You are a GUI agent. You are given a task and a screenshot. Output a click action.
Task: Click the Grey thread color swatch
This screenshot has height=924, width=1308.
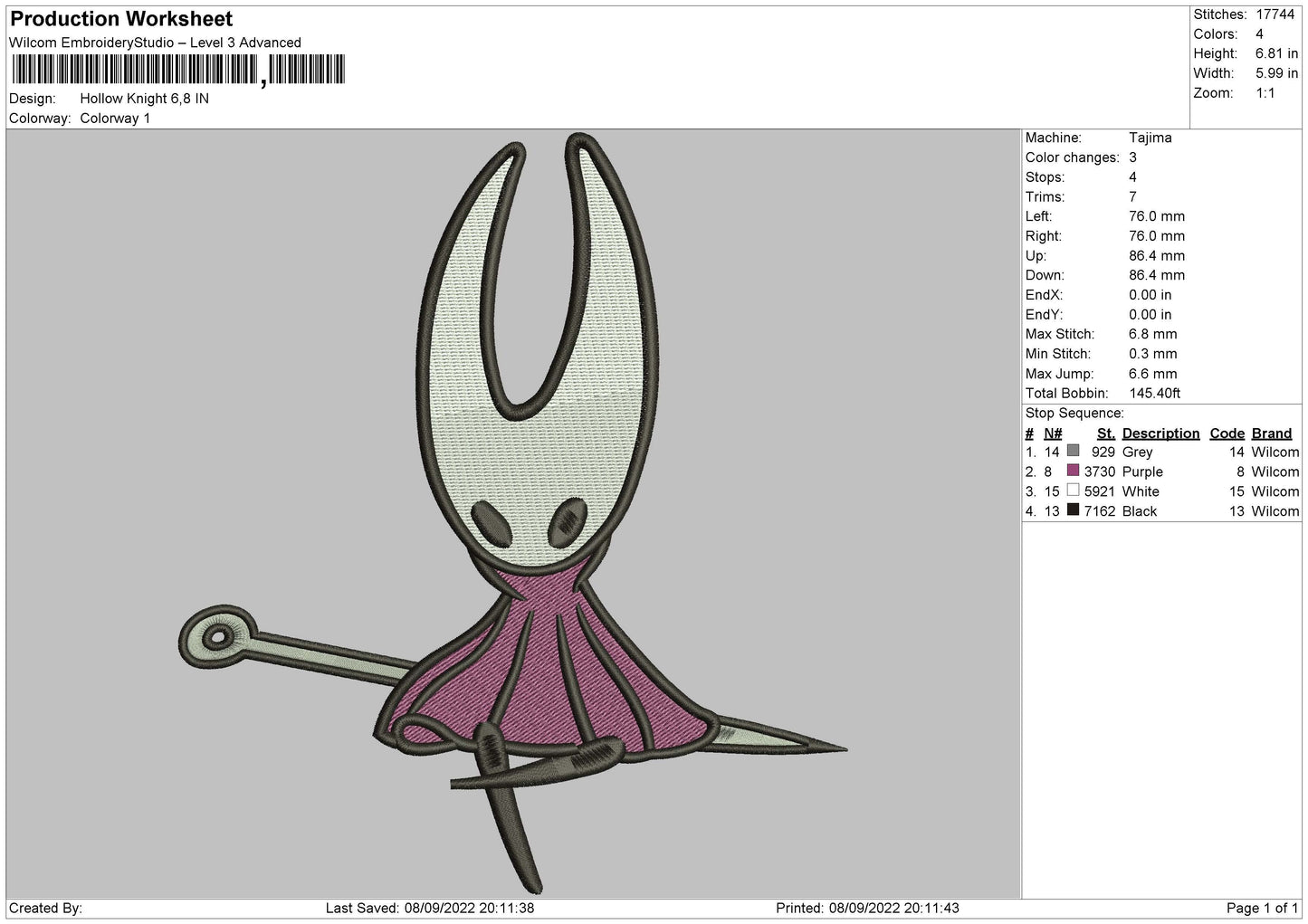pyautogui.click(x=1074, y=451)
